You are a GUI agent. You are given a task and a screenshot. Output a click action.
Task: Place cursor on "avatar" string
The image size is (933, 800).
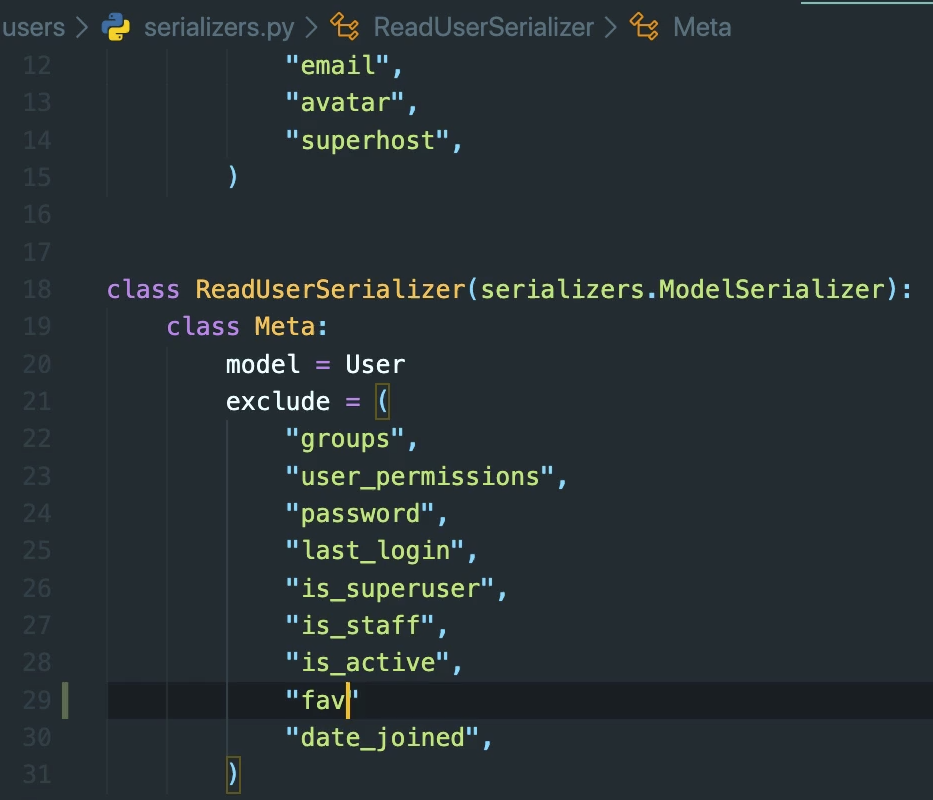point(345,102)
